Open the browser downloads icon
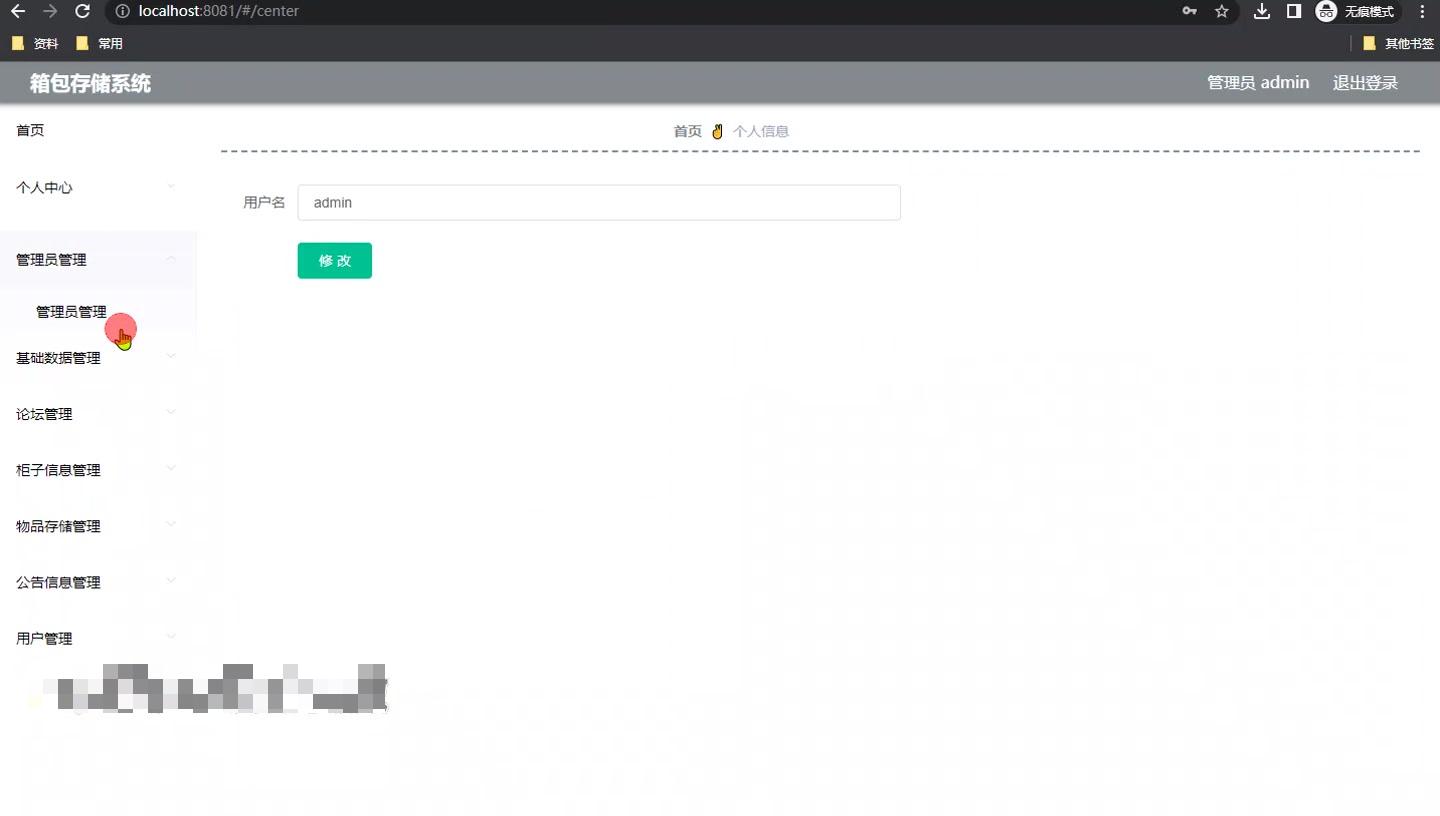This screenshot has height=816, width=1440. pyautogui.click(x=1261, y=11)
